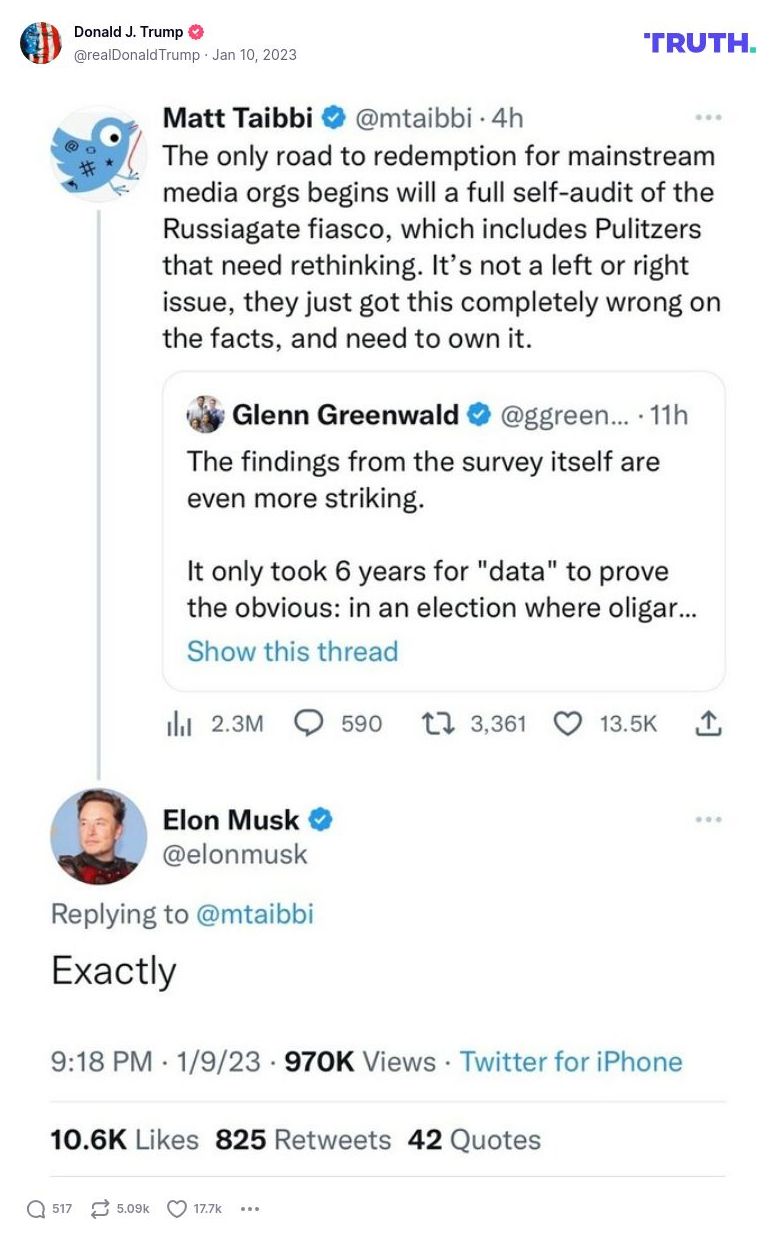Click Donald J. Trump profile avatar

[41, 43]
